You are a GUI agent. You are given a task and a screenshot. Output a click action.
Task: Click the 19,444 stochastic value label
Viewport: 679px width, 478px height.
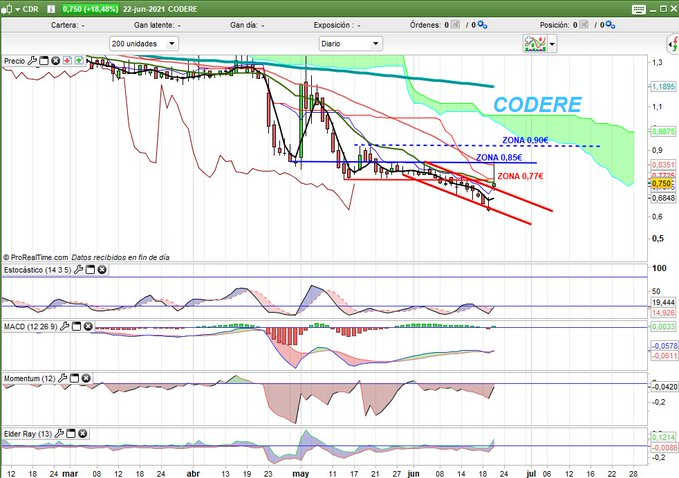tap(663, 302)
